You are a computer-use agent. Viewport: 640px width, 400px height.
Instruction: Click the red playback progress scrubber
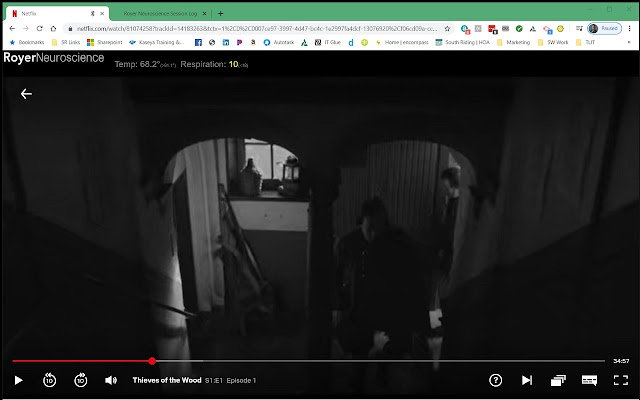point(152,361)
